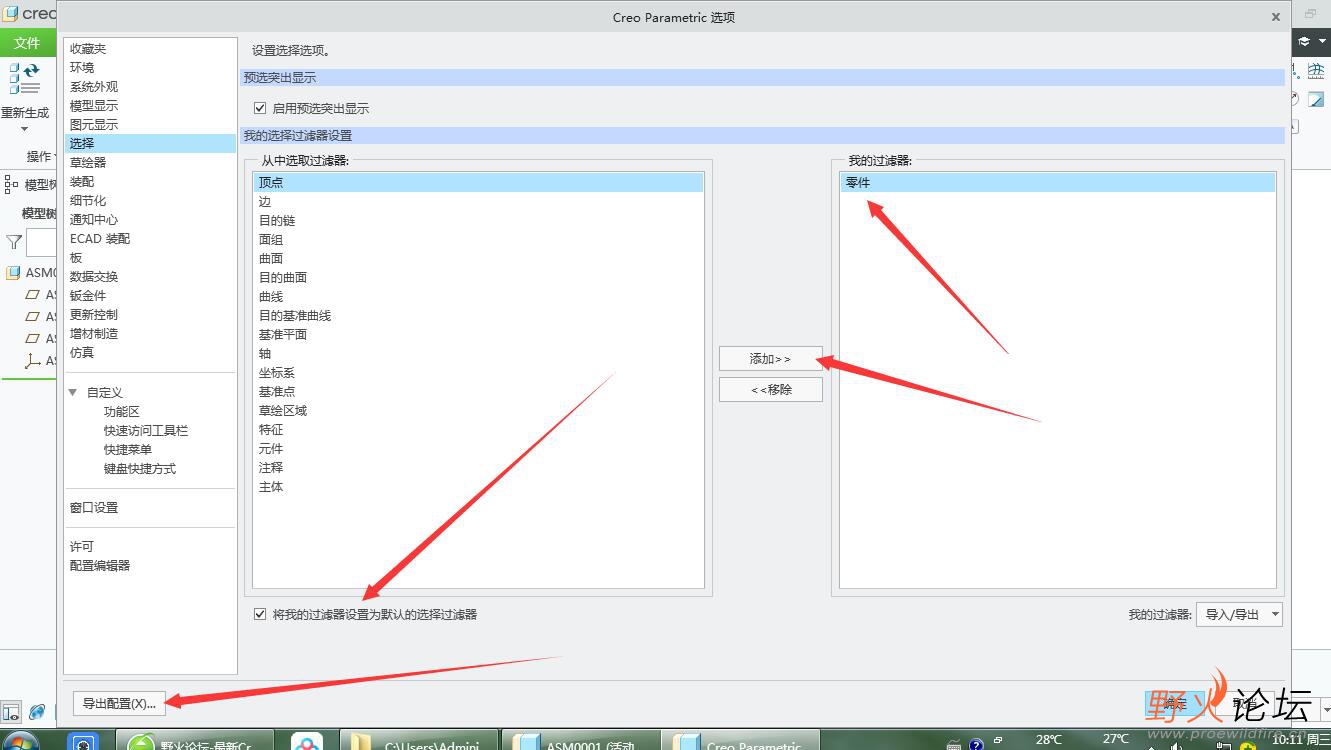Open the learning hat icon in the main window
Image resolution: width=1331 pixels, height=750 pixels.
tap(1304, 41)
